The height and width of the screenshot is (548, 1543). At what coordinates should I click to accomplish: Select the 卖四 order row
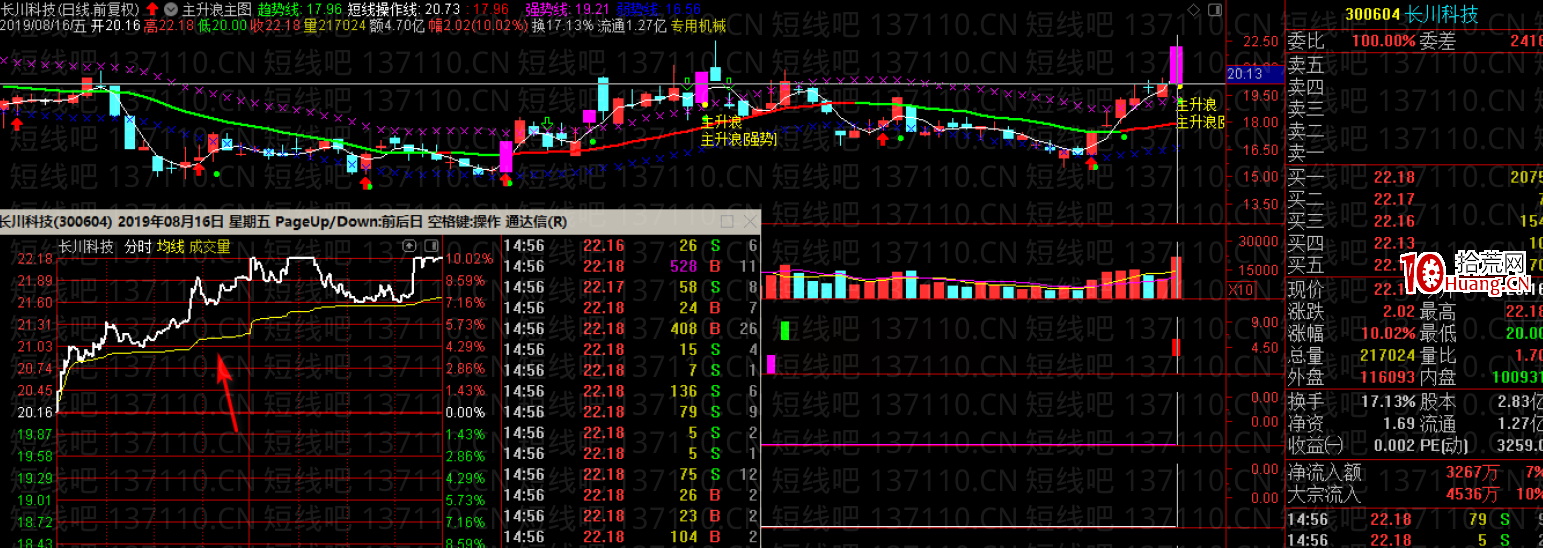(1414, 86)
